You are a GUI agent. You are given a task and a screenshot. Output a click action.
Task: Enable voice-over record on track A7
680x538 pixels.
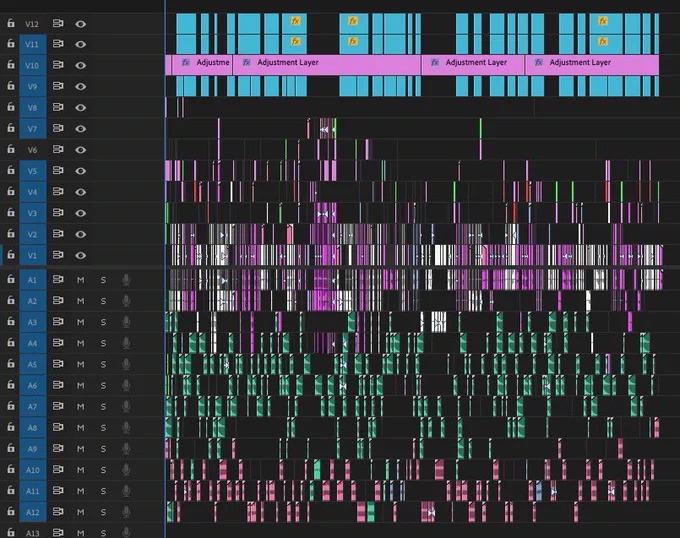tap(126, 407)
